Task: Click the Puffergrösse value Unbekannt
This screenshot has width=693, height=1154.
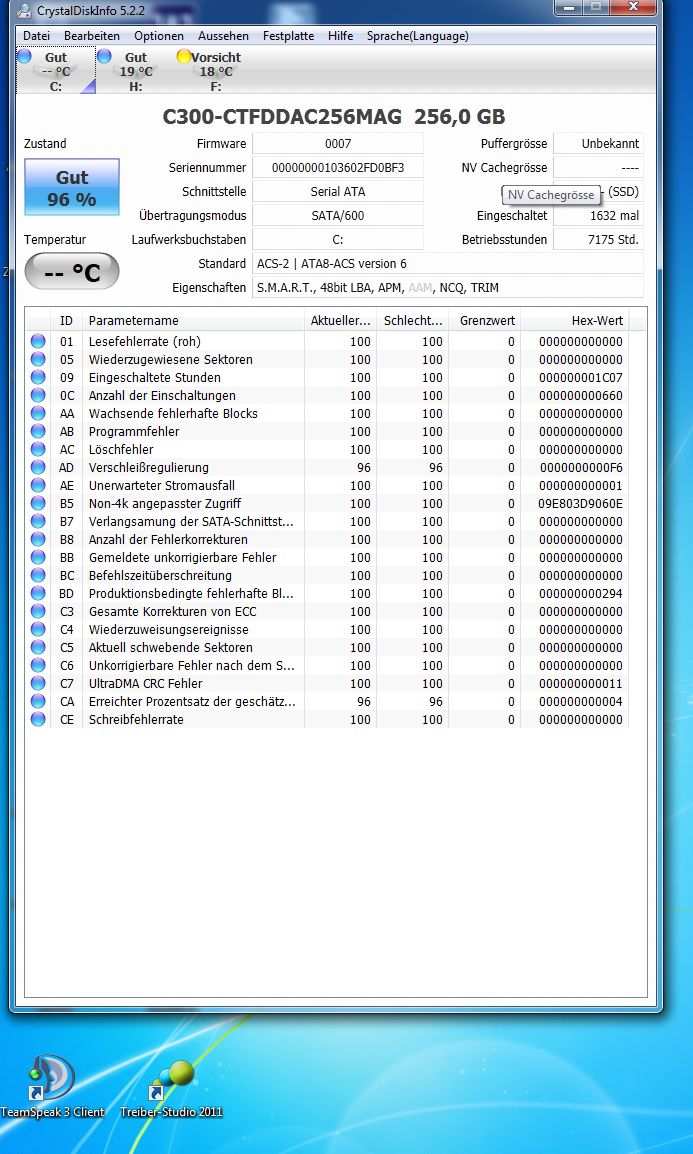Action: (598, 144)
